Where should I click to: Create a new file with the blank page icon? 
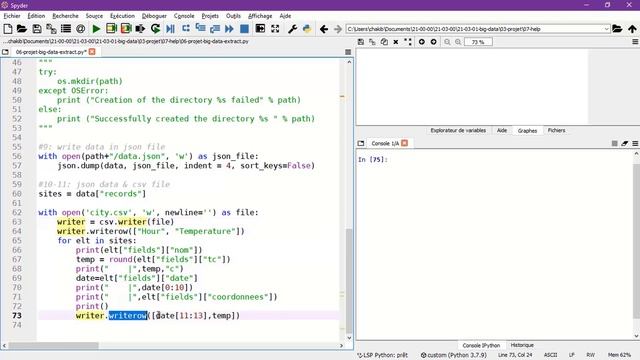pos(8,29)
